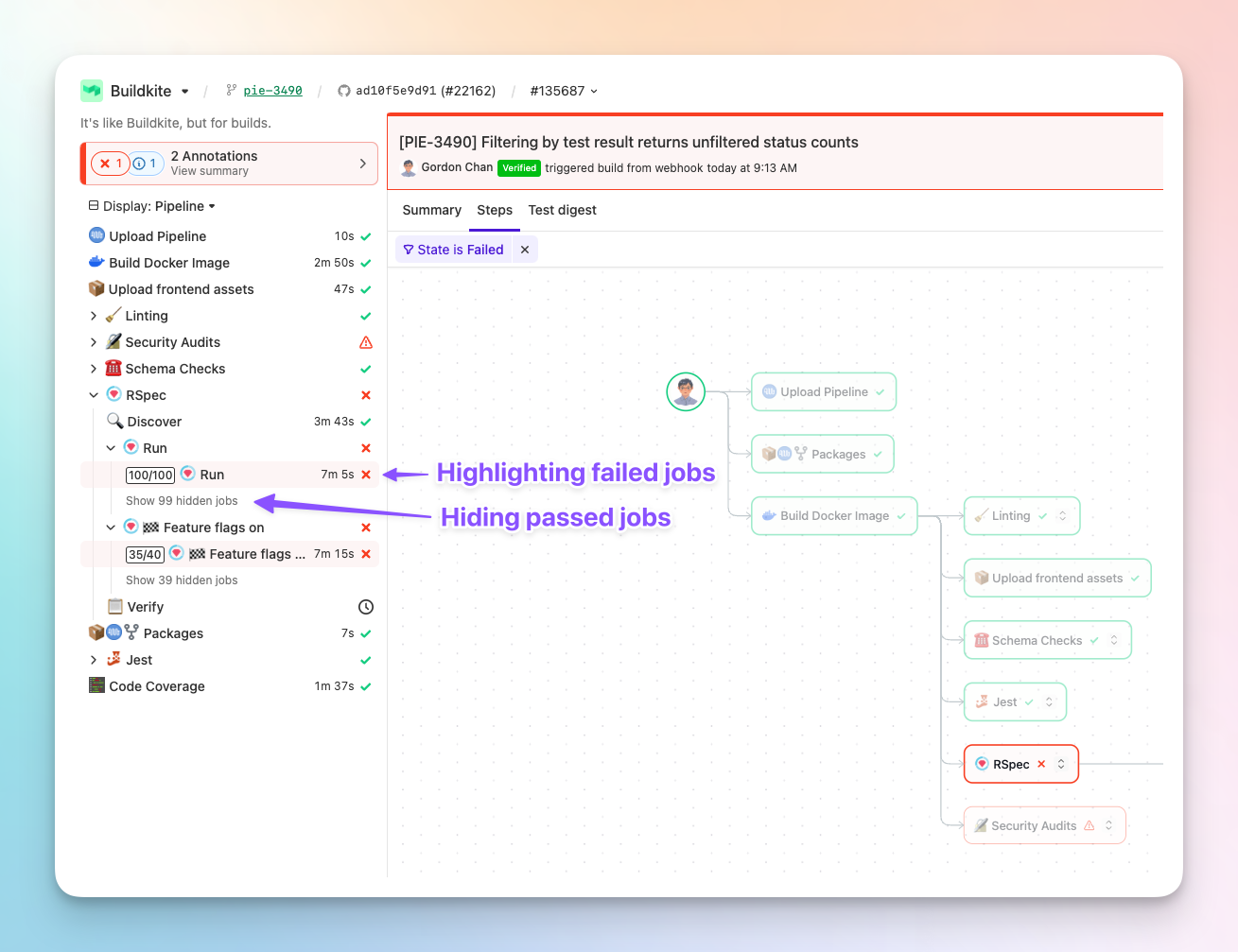
Task: Click the Verified badge
Action: click(519, 168)
